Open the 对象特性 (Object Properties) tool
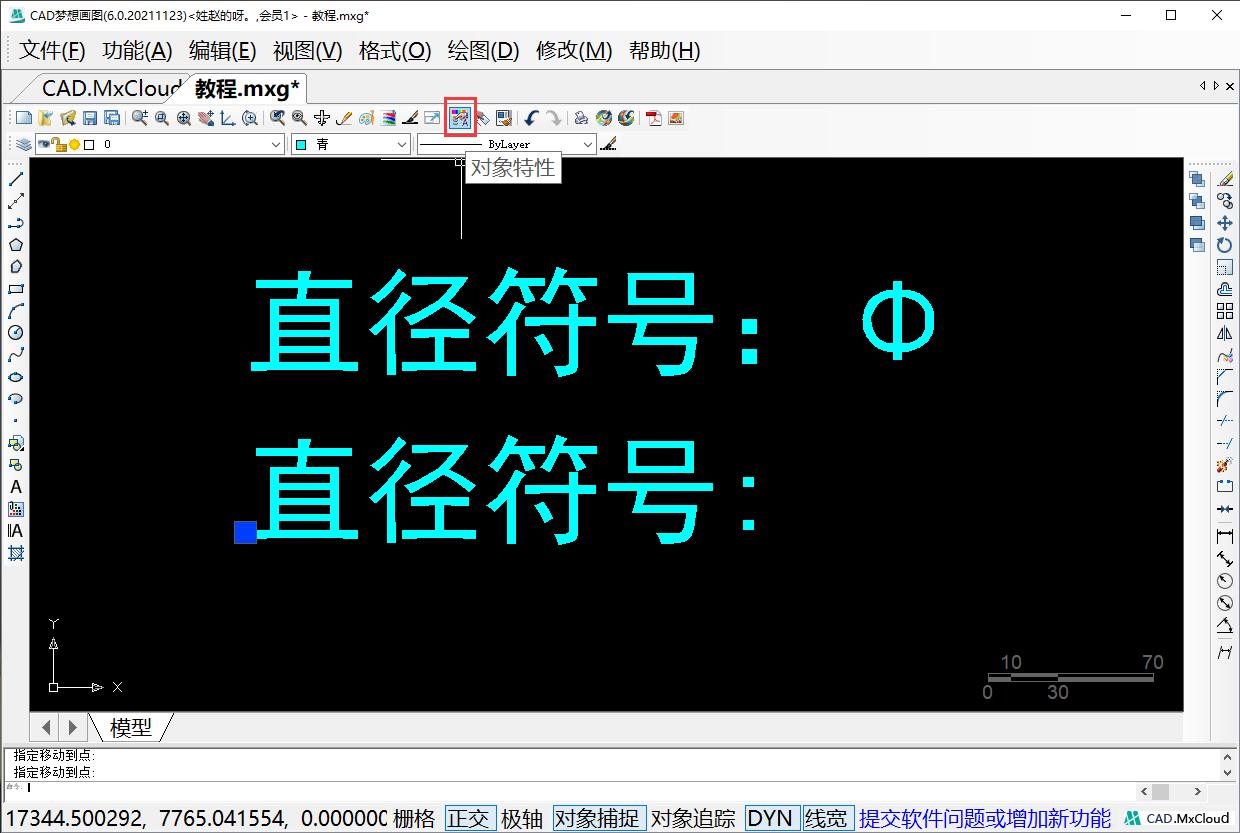Image resolution: width=1240 pixels, height=833 pixels. 459,117
